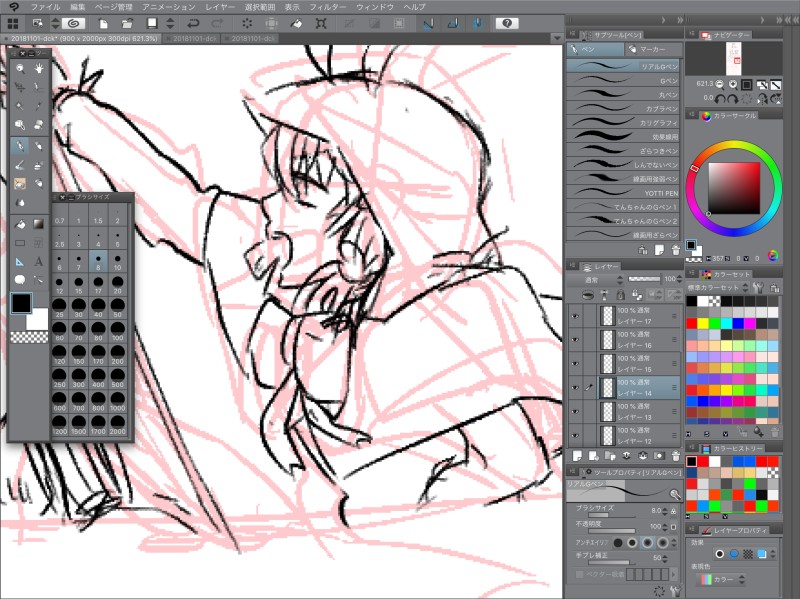
Task: Click the tool property wrench icon
Action: tap(676, 591)
